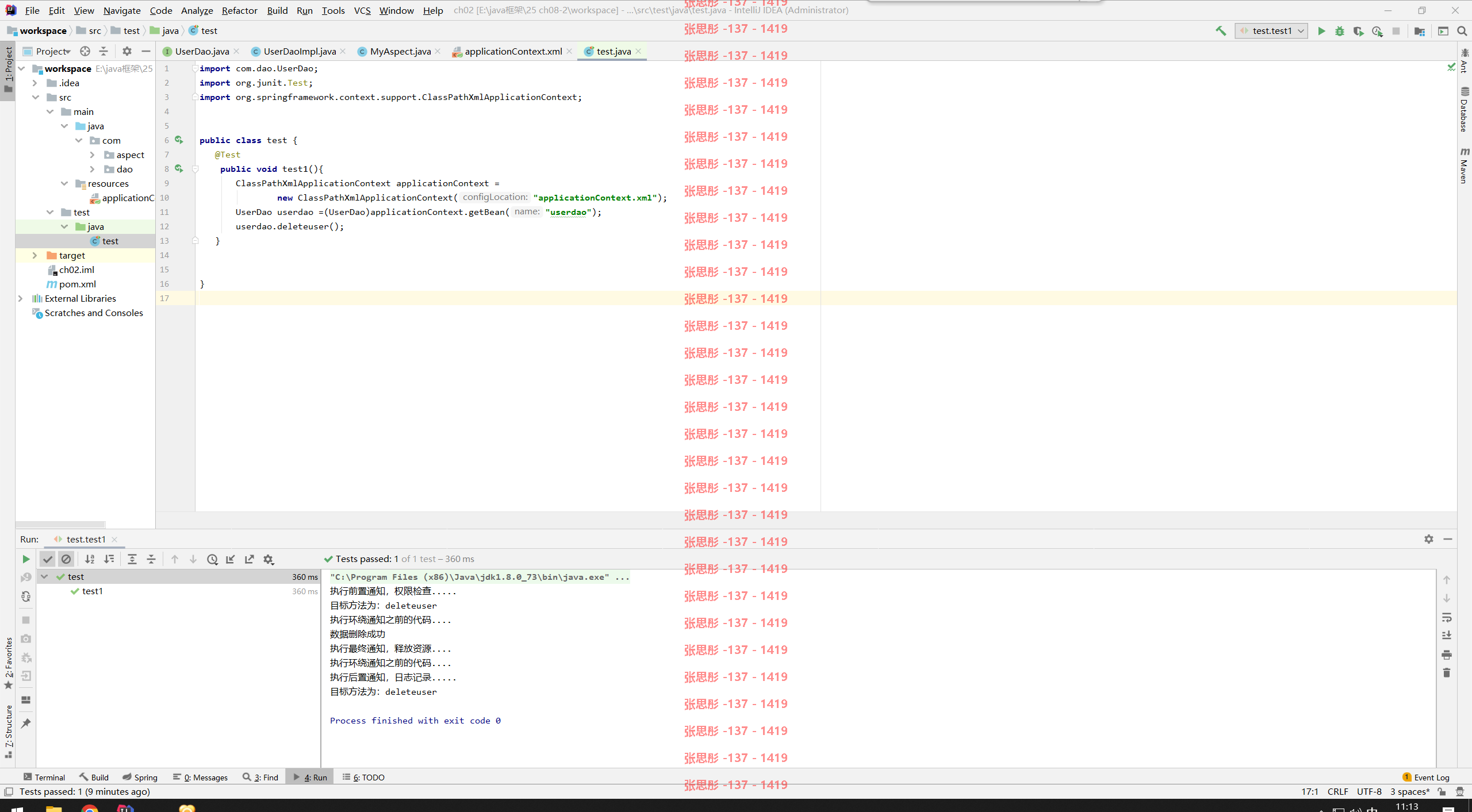Open 6: TODO tool window
Screen dimensions: 1472x812
coord(363,777)
